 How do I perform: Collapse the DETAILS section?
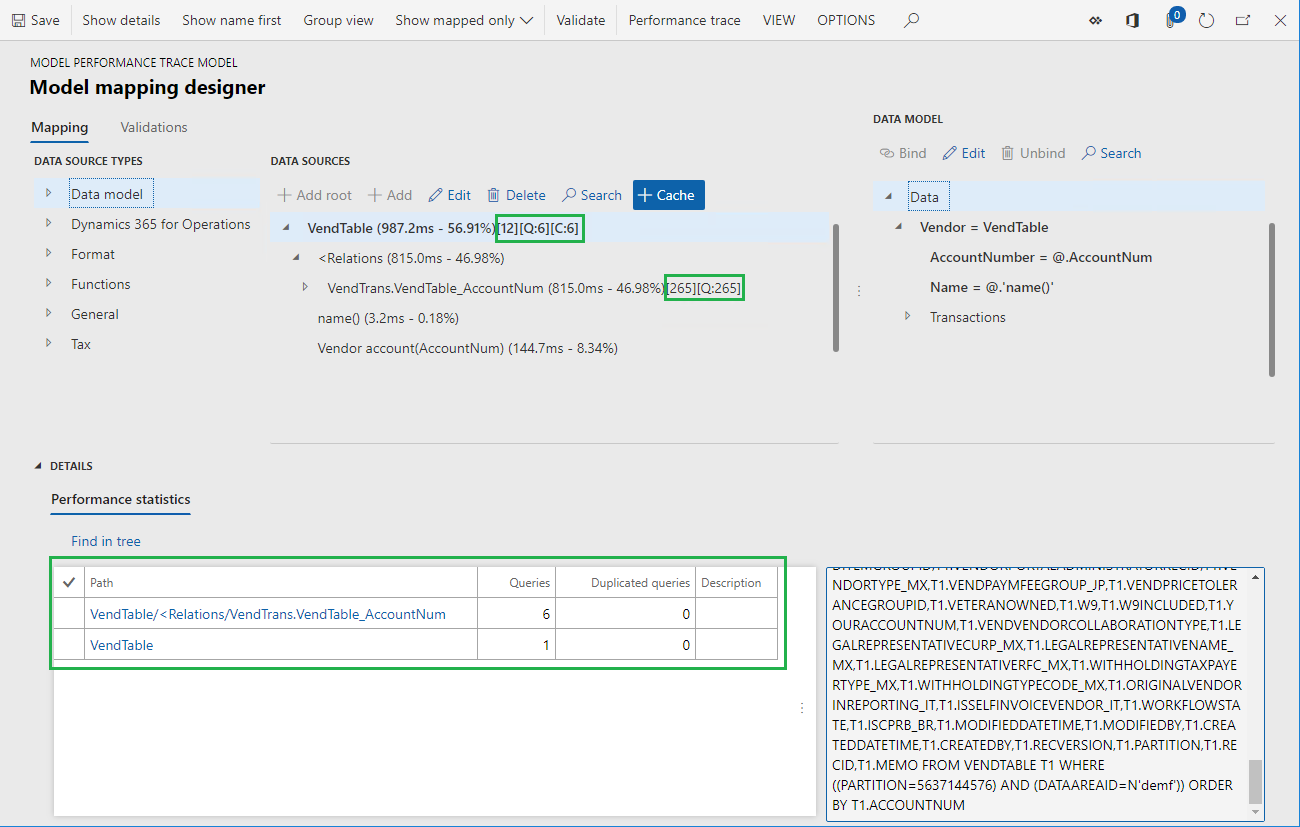pos(40,466)
